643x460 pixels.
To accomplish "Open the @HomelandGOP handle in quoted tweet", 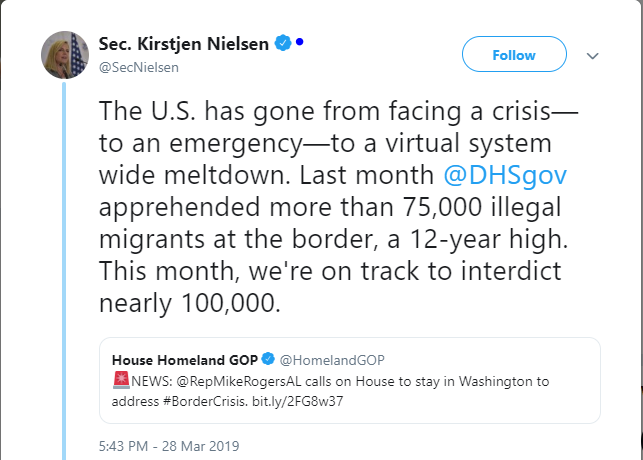I will (x=332, y=360).
